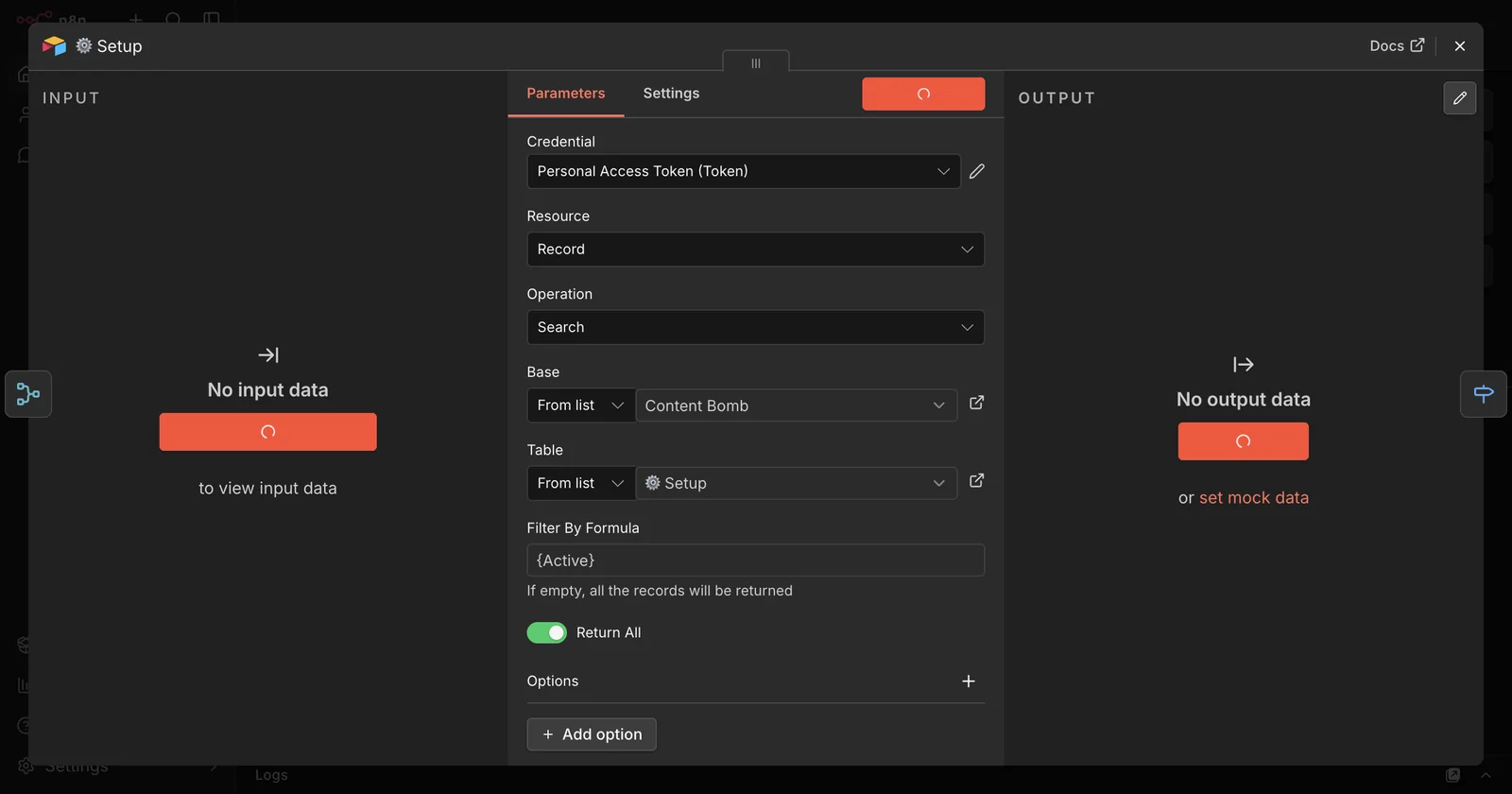Edit output data with pencil icon
Screen dimensions: 1512x794
click(x=1460, y=98)
